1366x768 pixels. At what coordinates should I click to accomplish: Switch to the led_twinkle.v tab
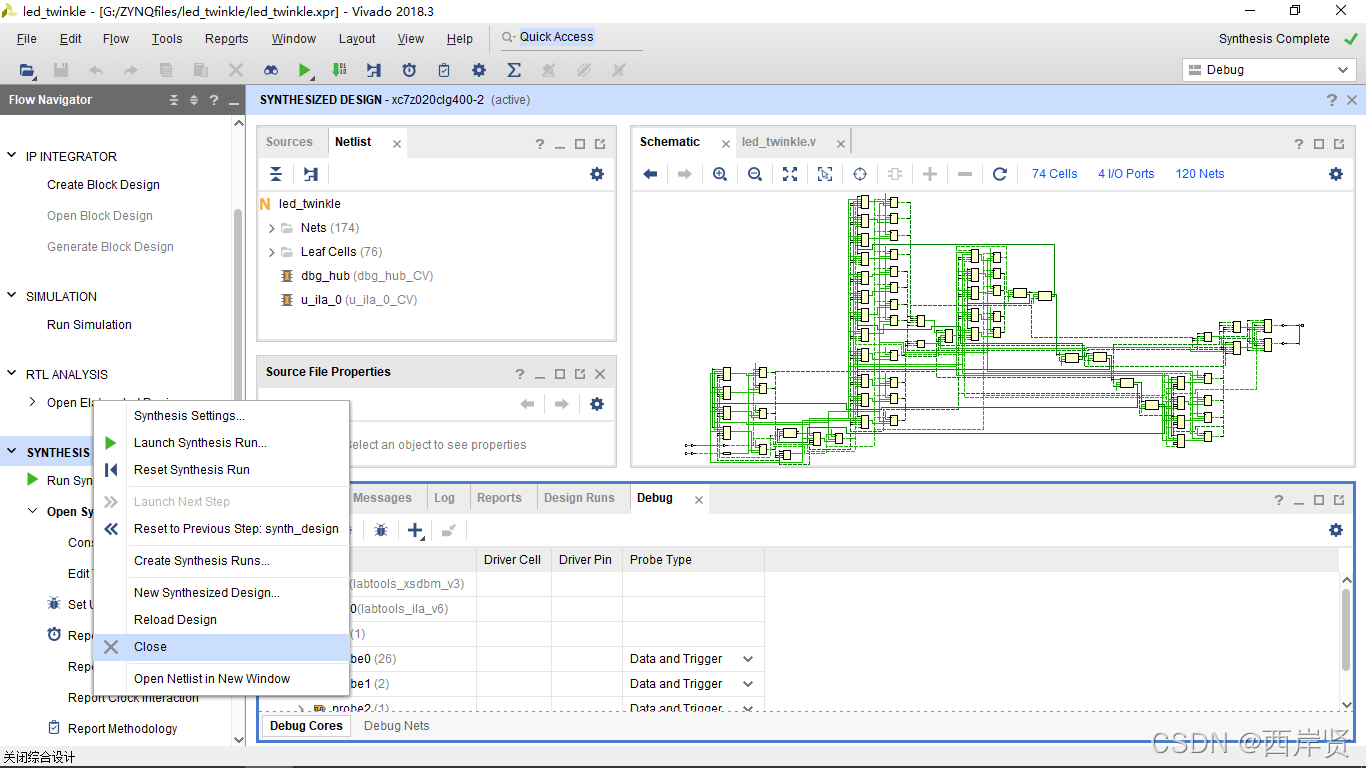[779, 142]
